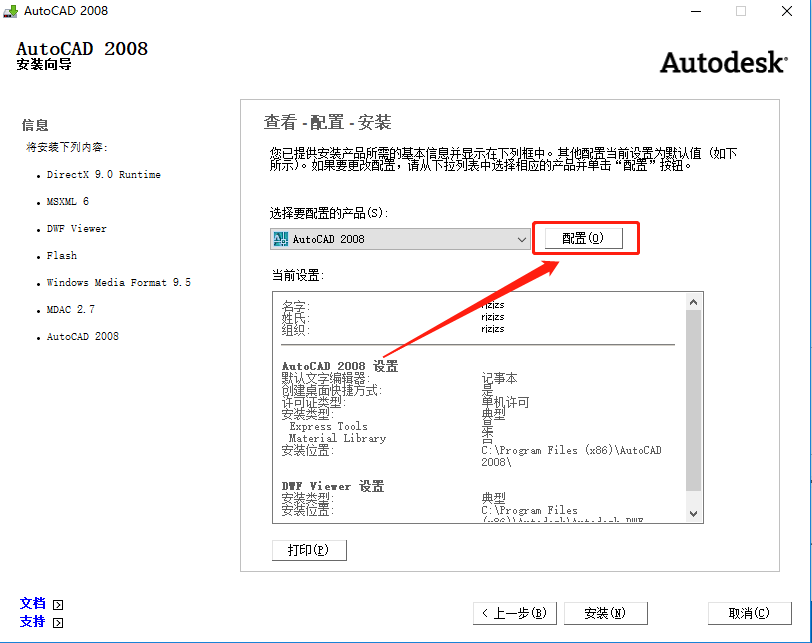Select 'MSXML 6' list entry

click(68, 201)
